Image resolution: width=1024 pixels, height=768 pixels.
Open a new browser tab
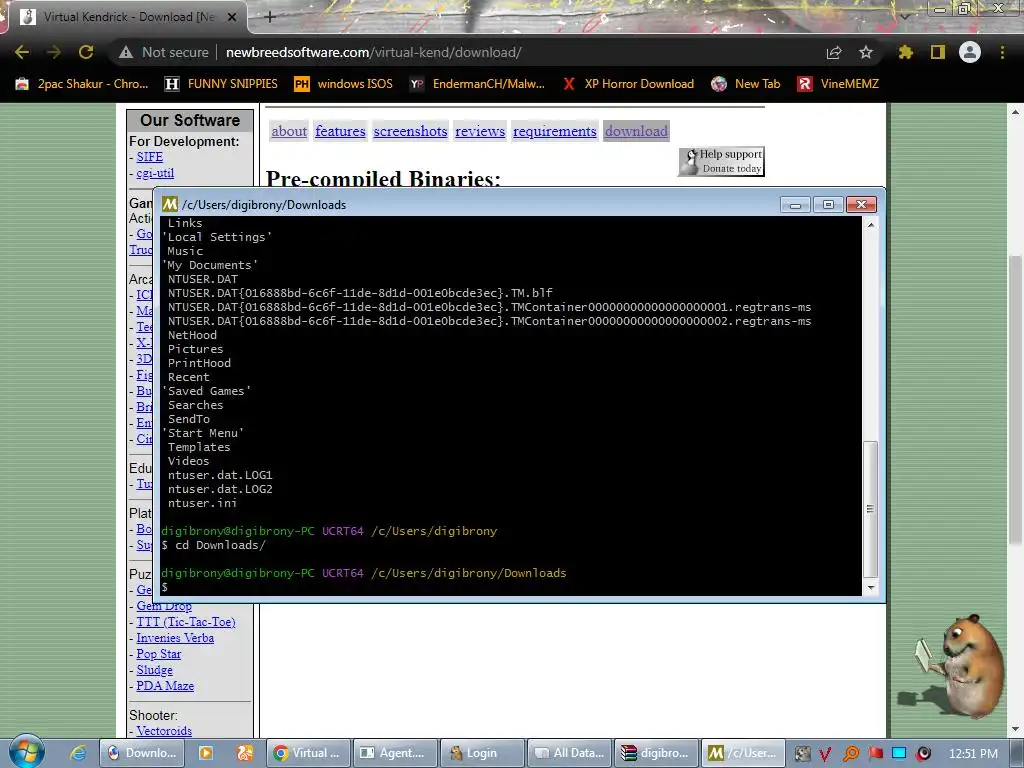(270, 17)
